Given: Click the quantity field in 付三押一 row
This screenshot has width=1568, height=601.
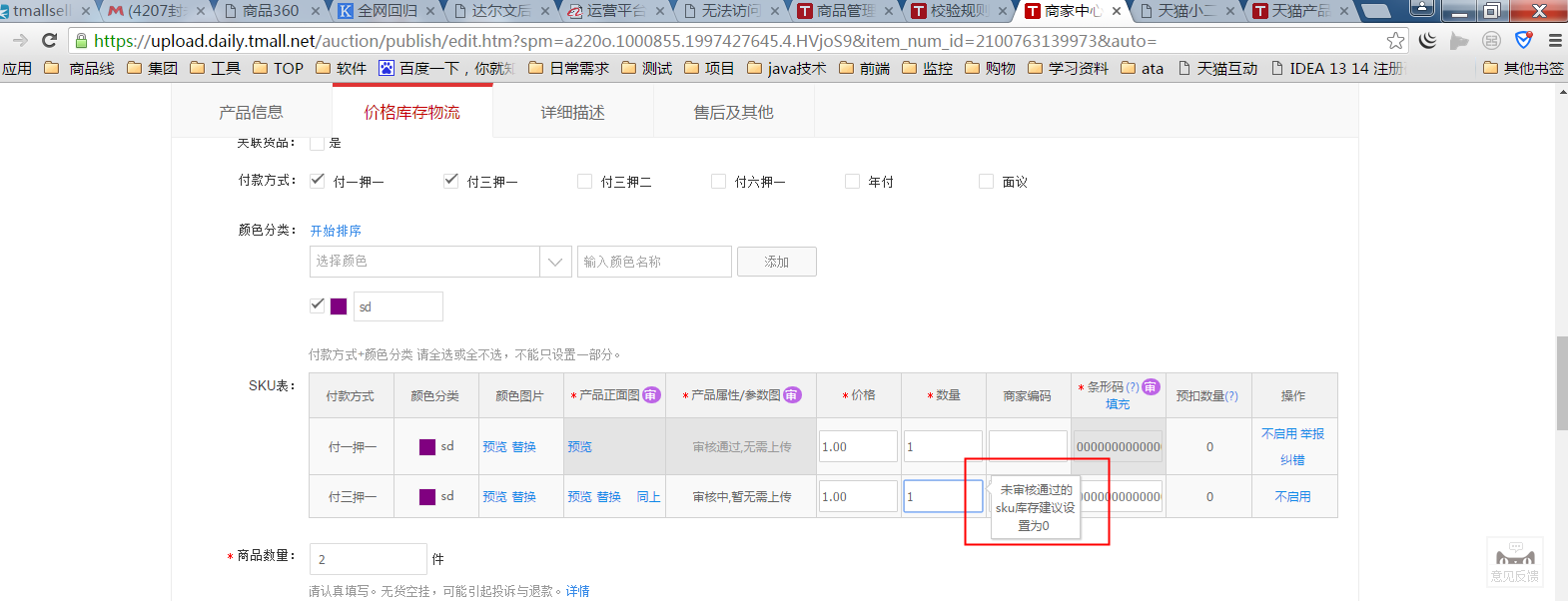Looking at the screenshot, I should (x=943, y=496).
